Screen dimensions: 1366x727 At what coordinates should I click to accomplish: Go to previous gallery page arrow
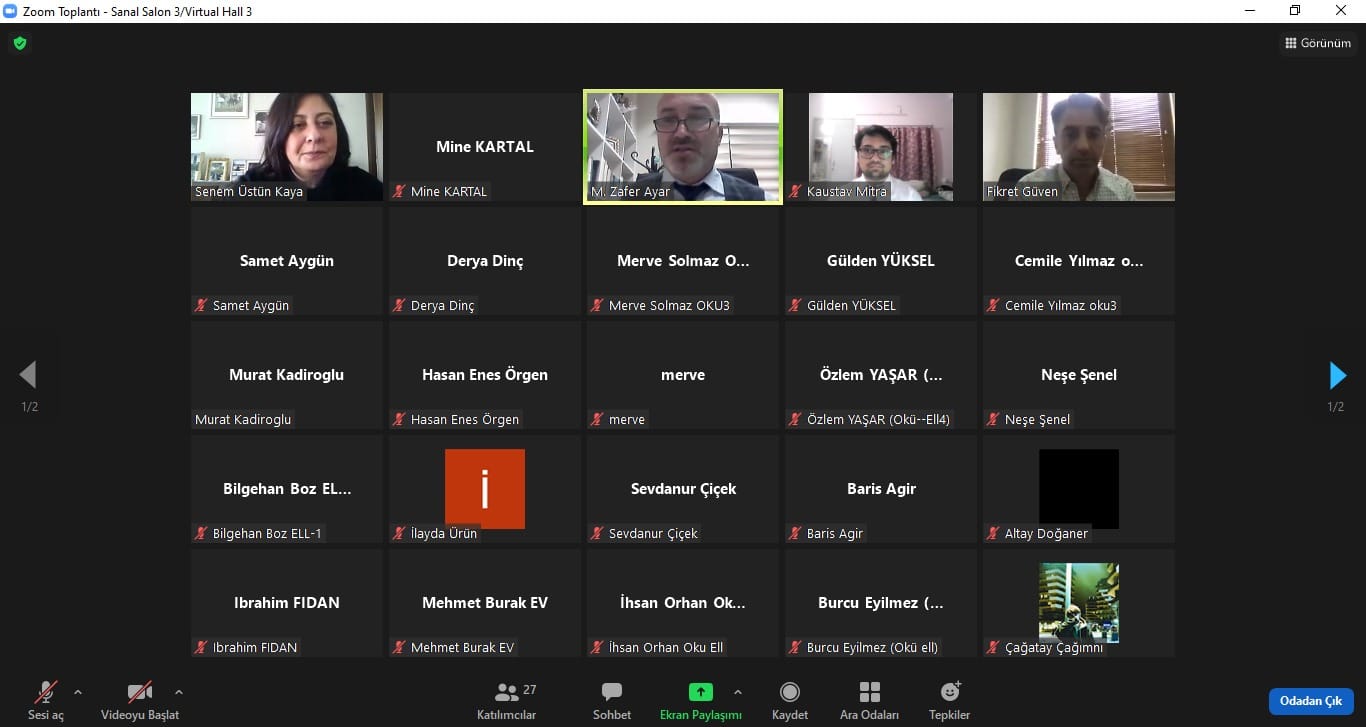click(x=28, y=375)
